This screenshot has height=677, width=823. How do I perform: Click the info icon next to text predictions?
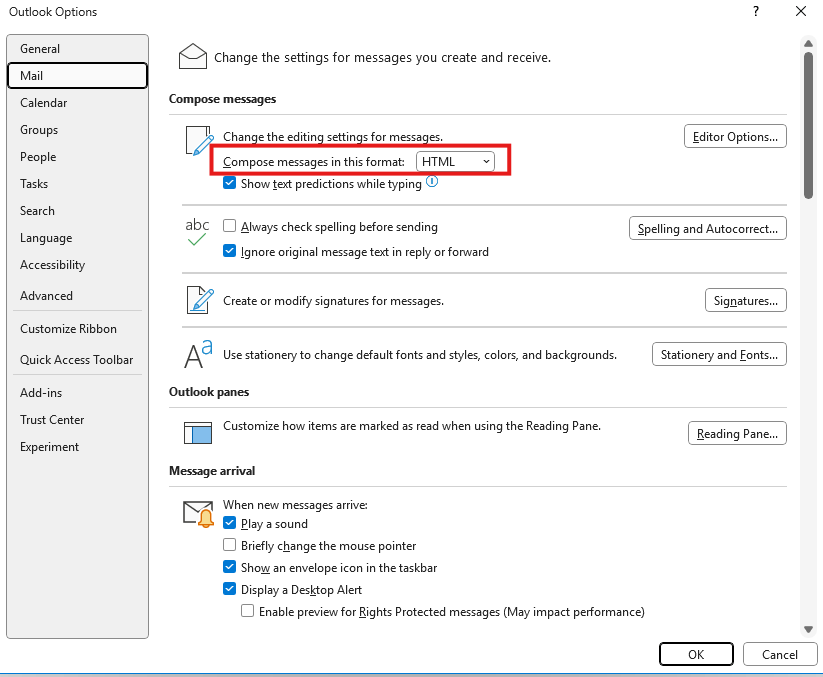[x=432, y=182]
